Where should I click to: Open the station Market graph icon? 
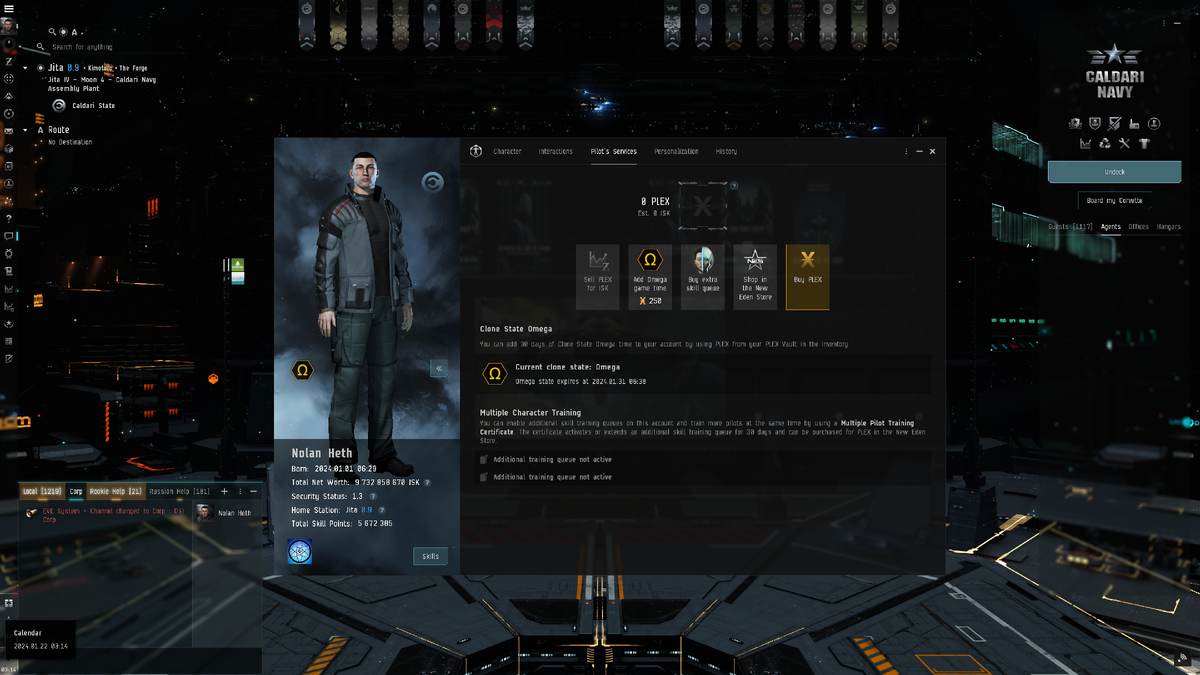(1086, 143)
